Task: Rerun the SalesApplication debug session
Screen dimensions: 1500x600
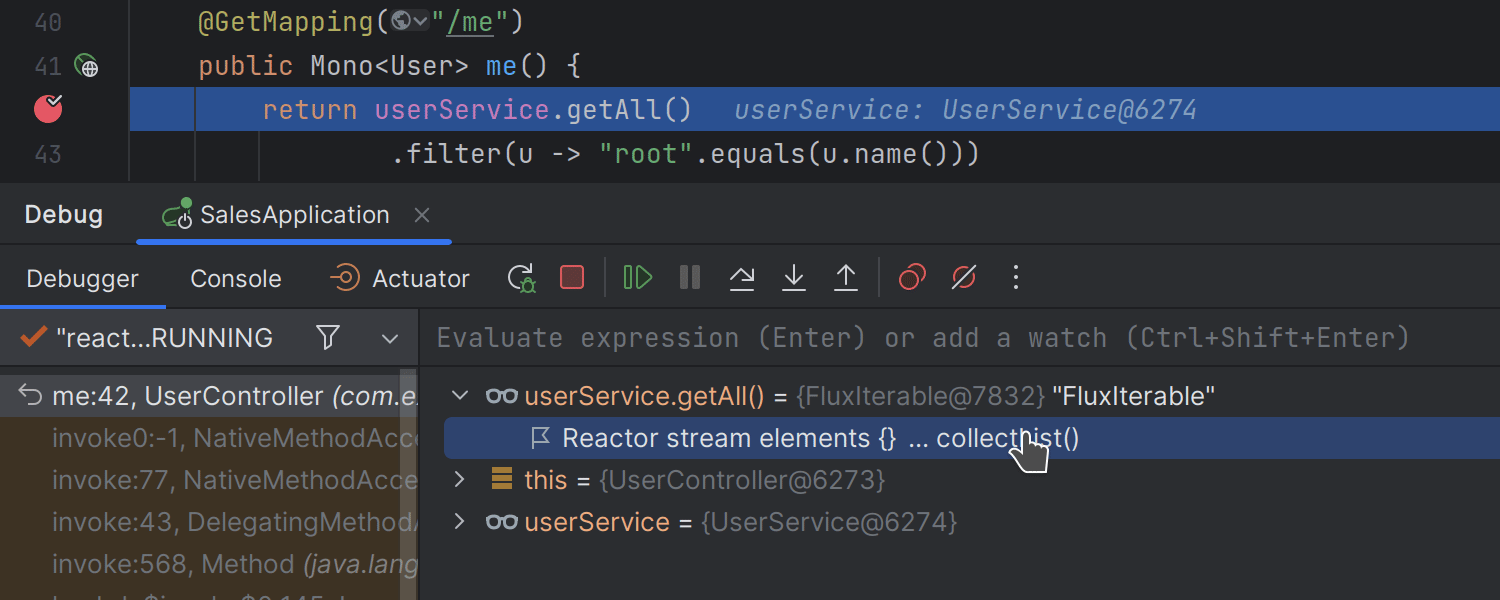Action: click(520, 277)
